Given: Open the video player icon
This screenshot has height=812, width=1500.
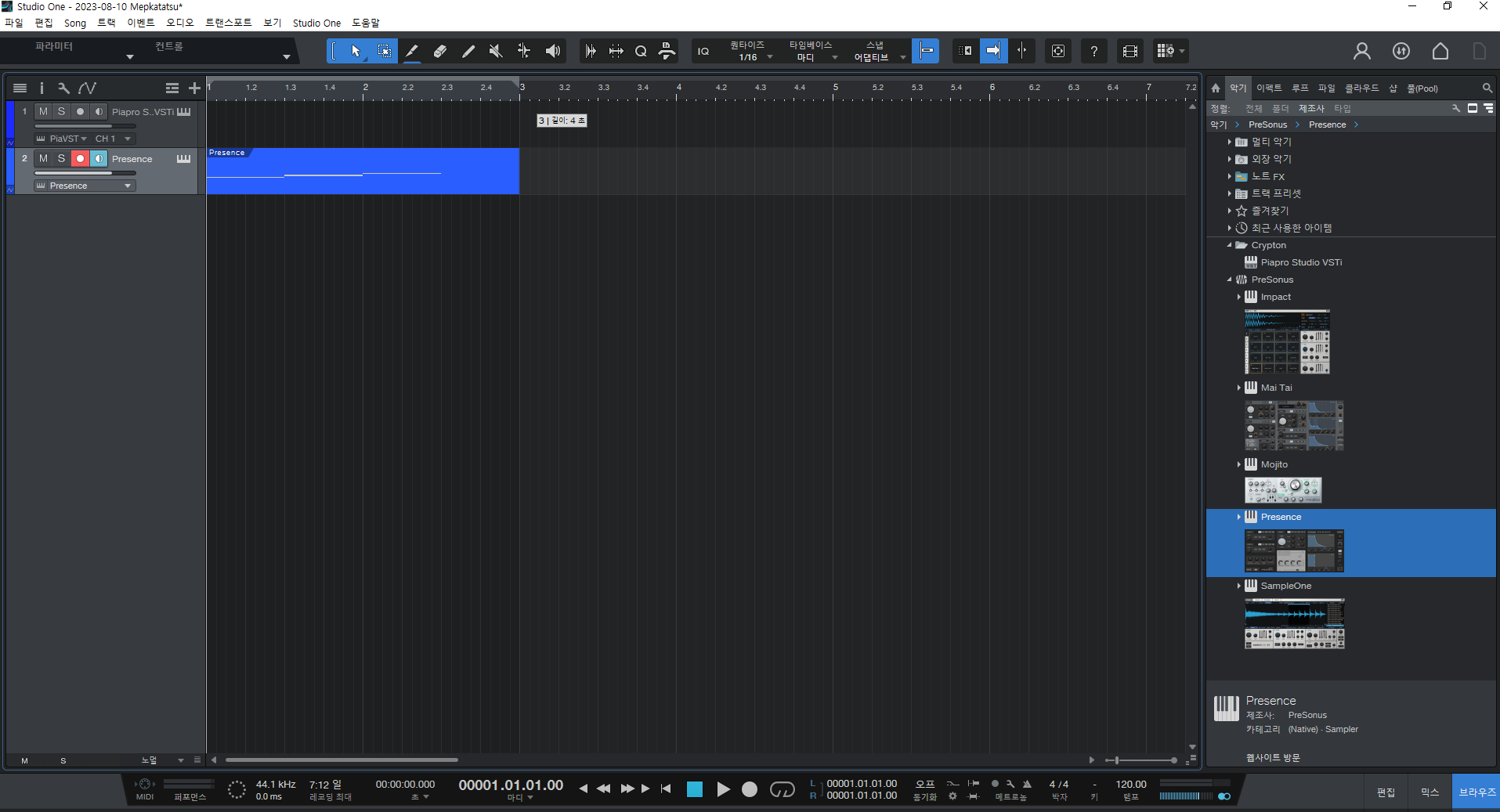Looking at the screenshot, I should (1130, 51).
